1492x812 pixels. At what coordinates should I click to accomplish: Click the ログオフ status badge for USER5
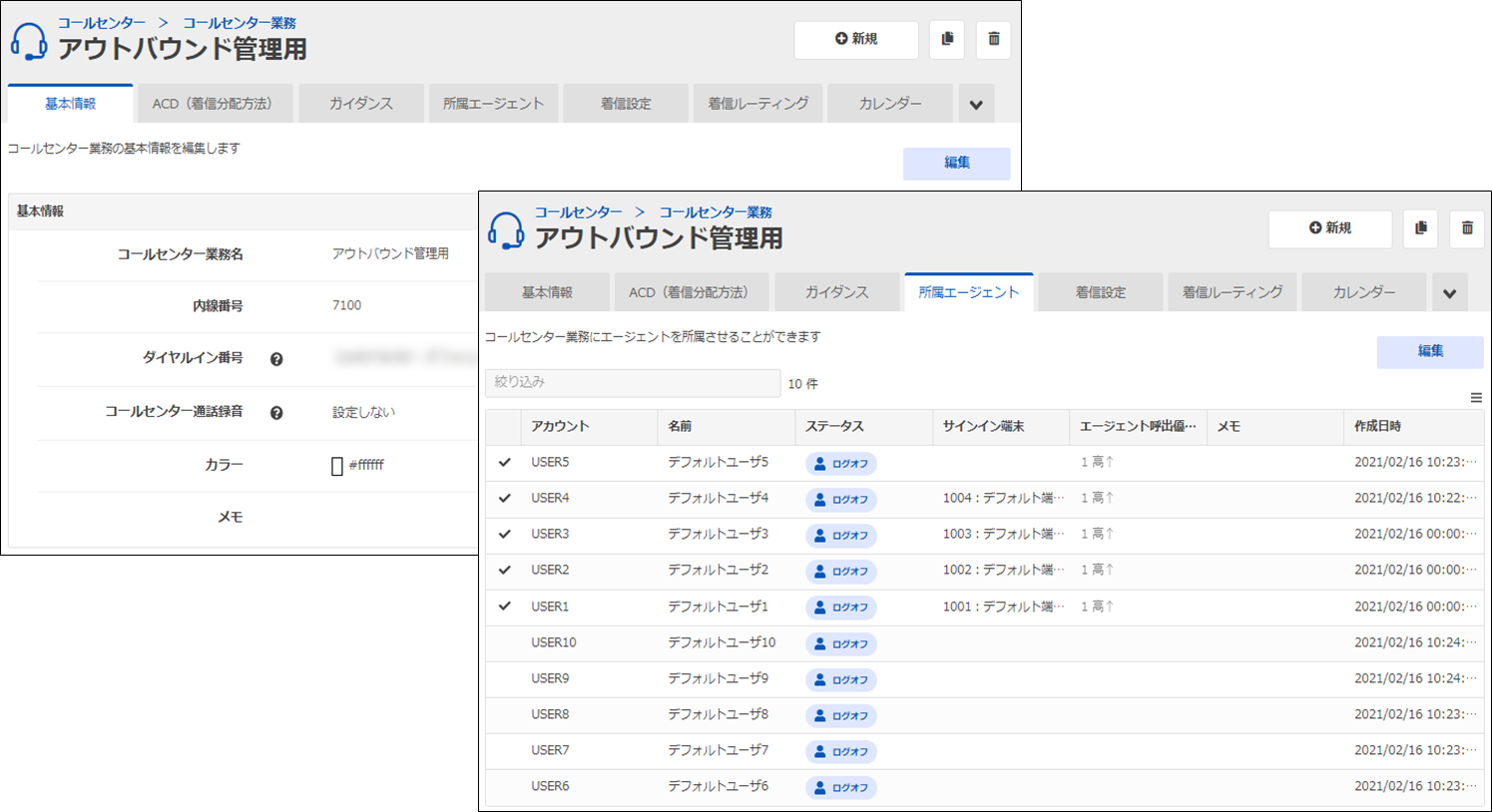[841, 464]
